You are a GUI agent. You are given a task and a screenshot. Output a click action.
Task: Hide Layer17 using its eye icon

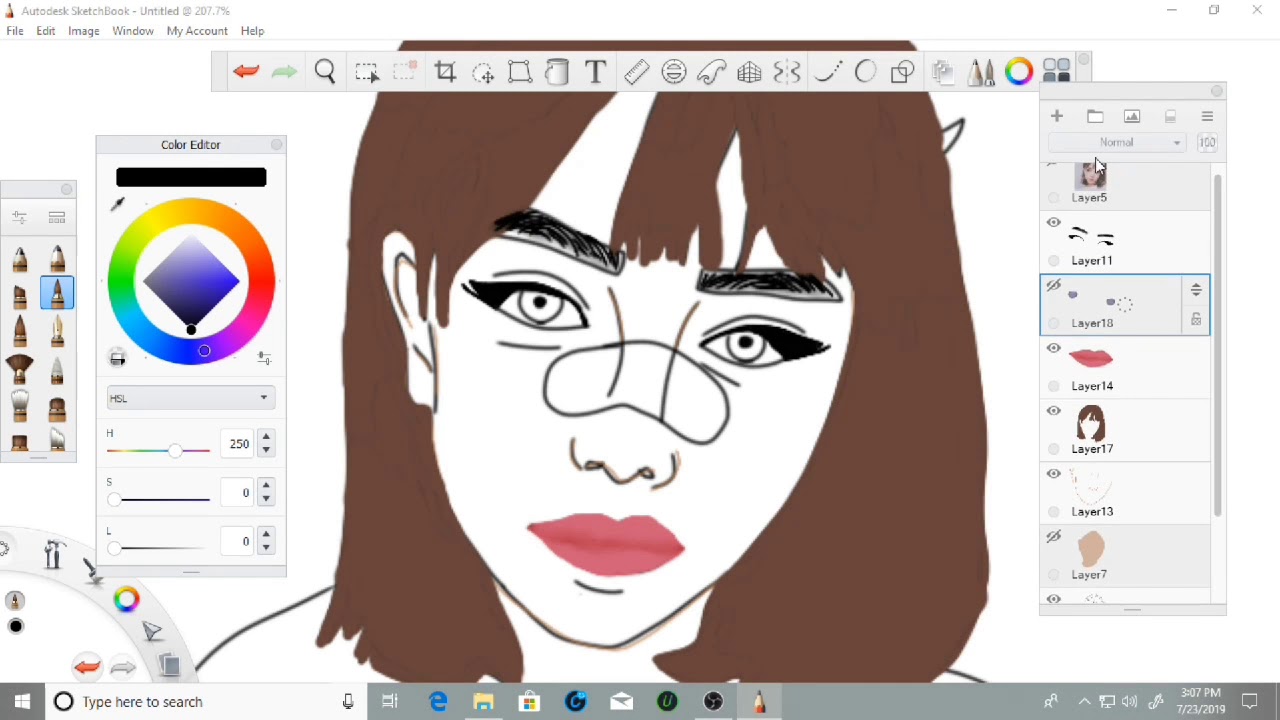[x=1054, y=411]
